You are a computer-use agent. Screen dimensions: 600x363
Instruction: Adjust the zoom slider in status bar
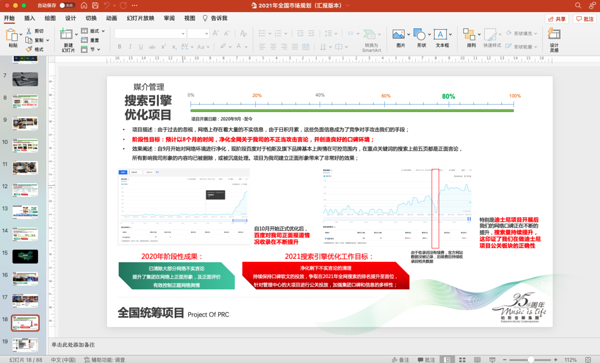pos(530,360)
